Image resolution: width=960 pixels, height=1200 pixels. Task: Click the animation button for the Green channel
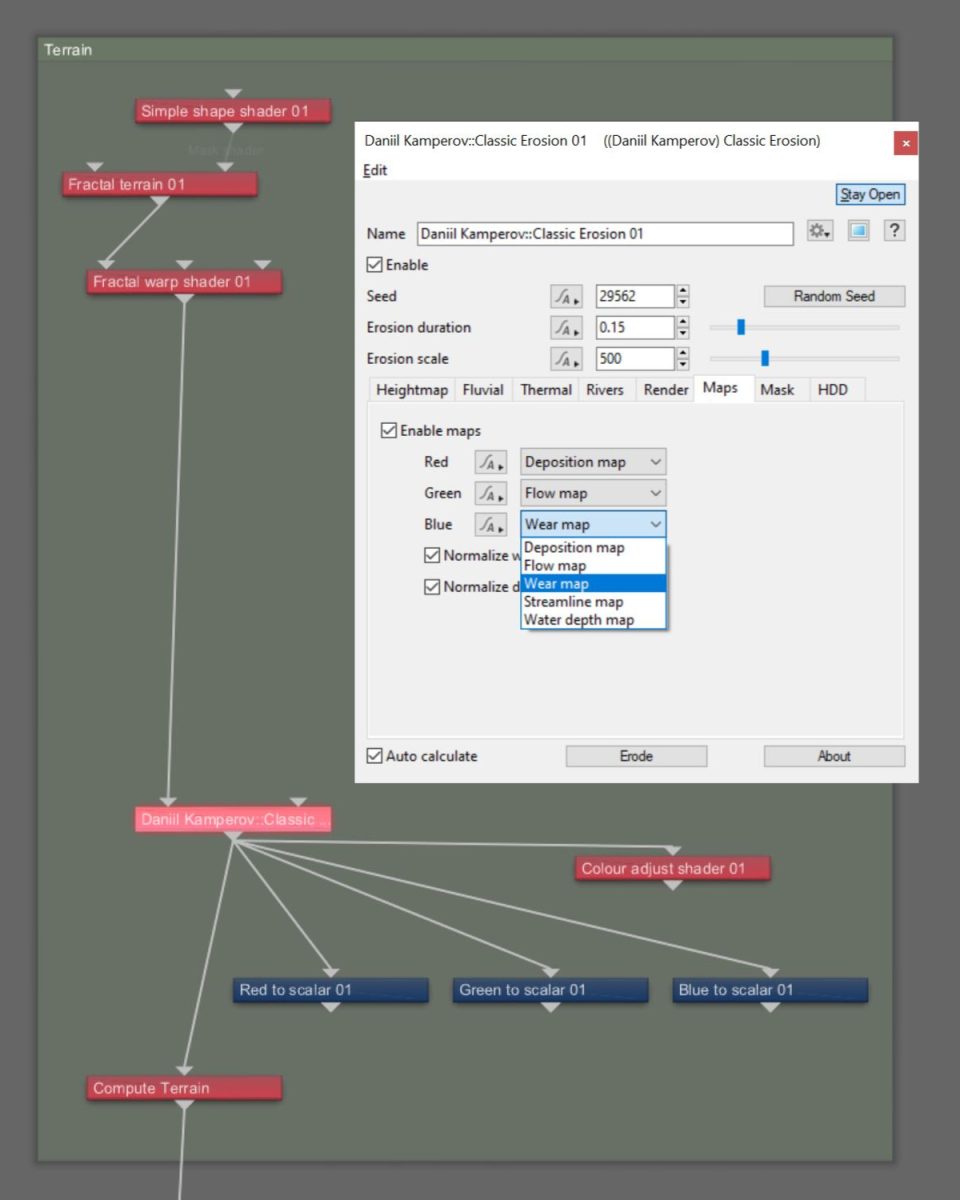[x=491, y=493]
